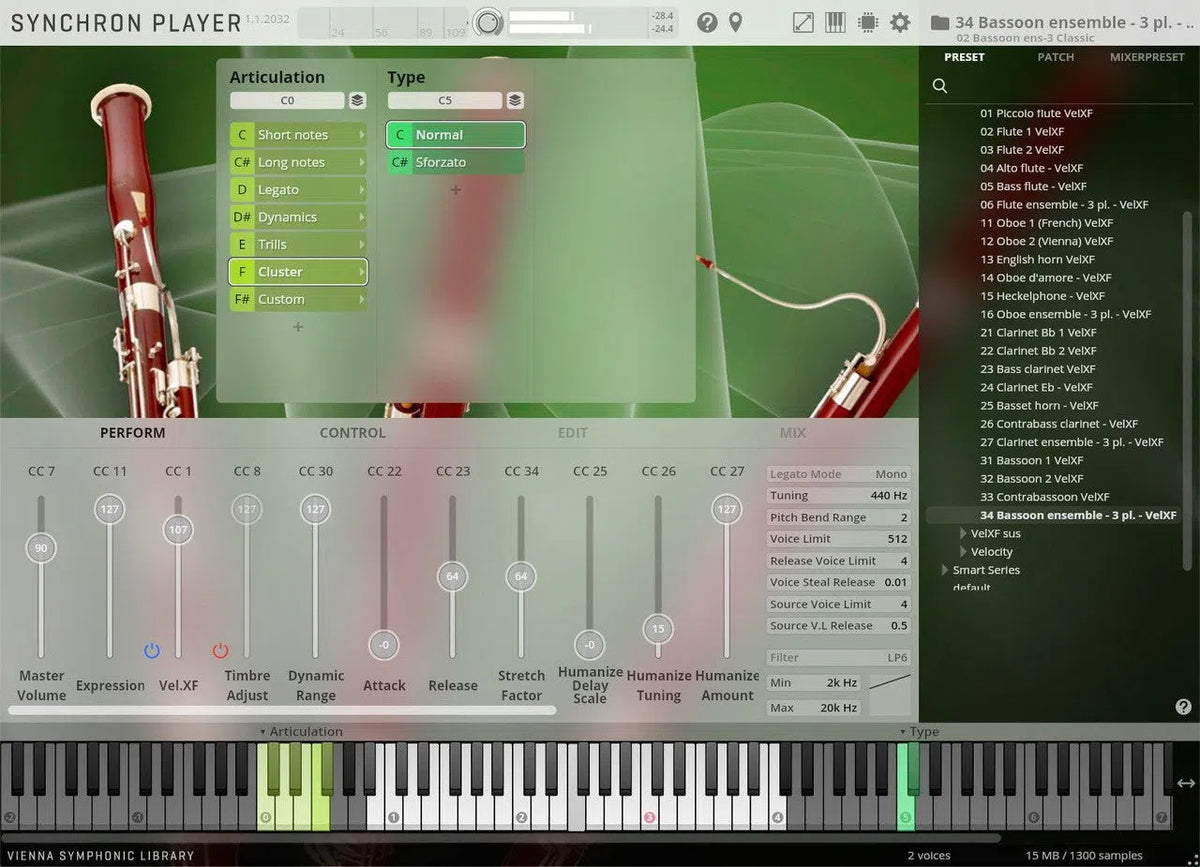Click the location pin icon in header
Image resolution: width=1200 pixels, height=867 pixels.
[735, 22]
